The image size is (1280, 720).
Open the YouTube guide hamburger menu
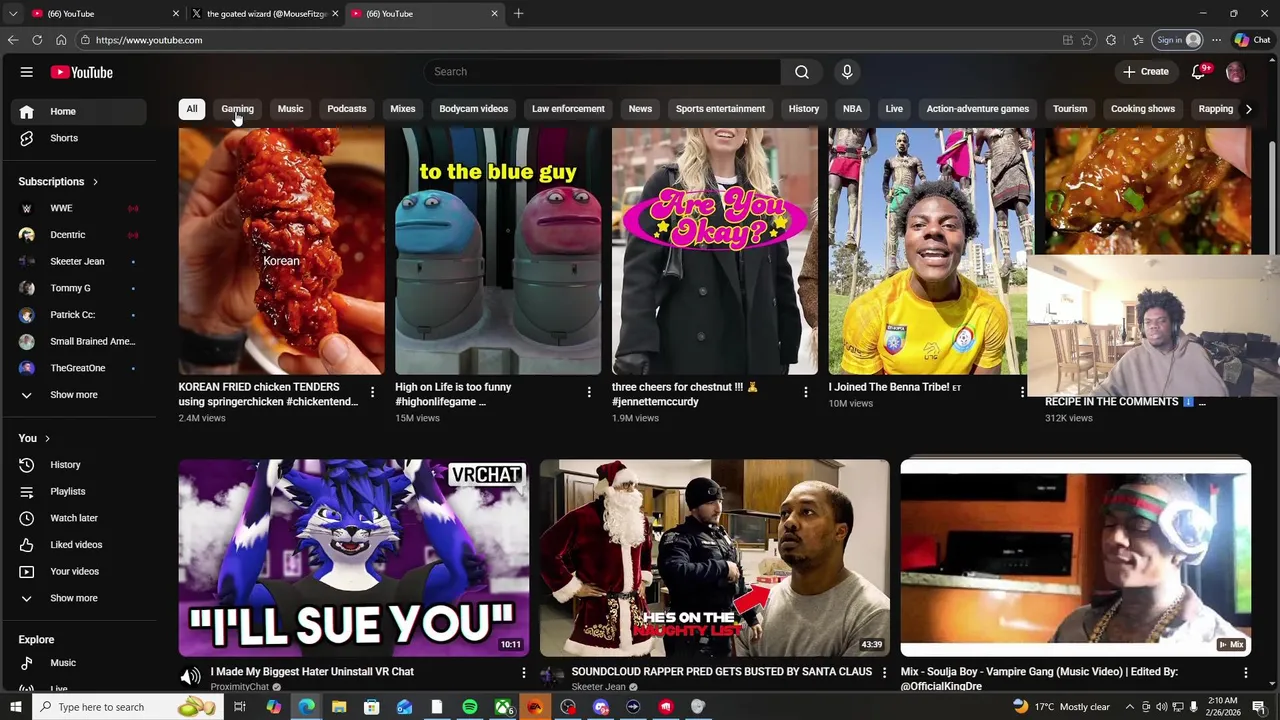pos(27,72)
